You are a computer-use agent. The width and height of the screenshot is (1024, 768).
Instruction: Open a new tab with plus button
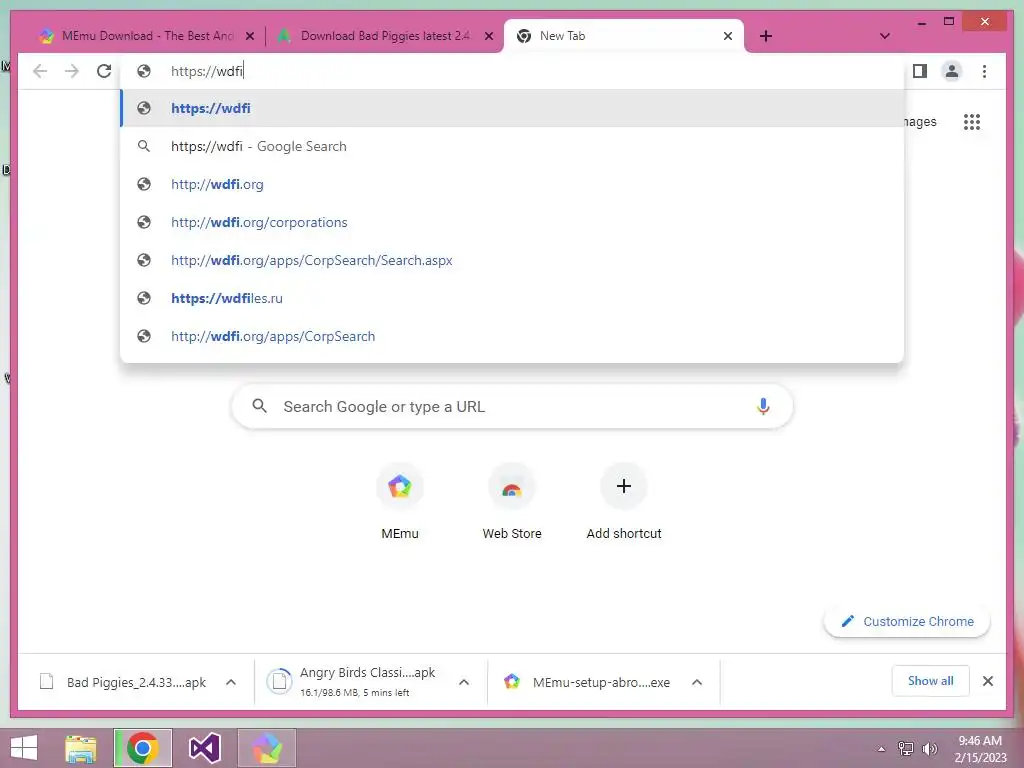(766, 36)
